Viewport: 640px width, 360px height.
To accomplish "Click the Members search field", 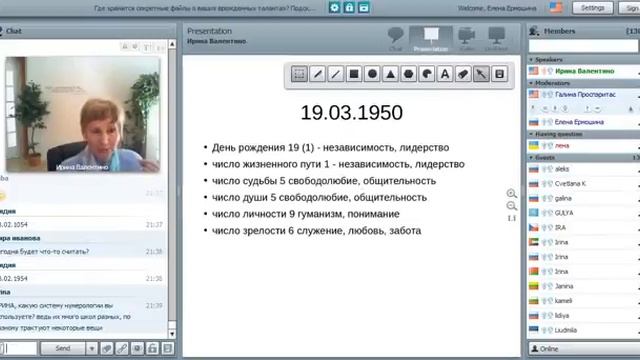I will point(583,46).
